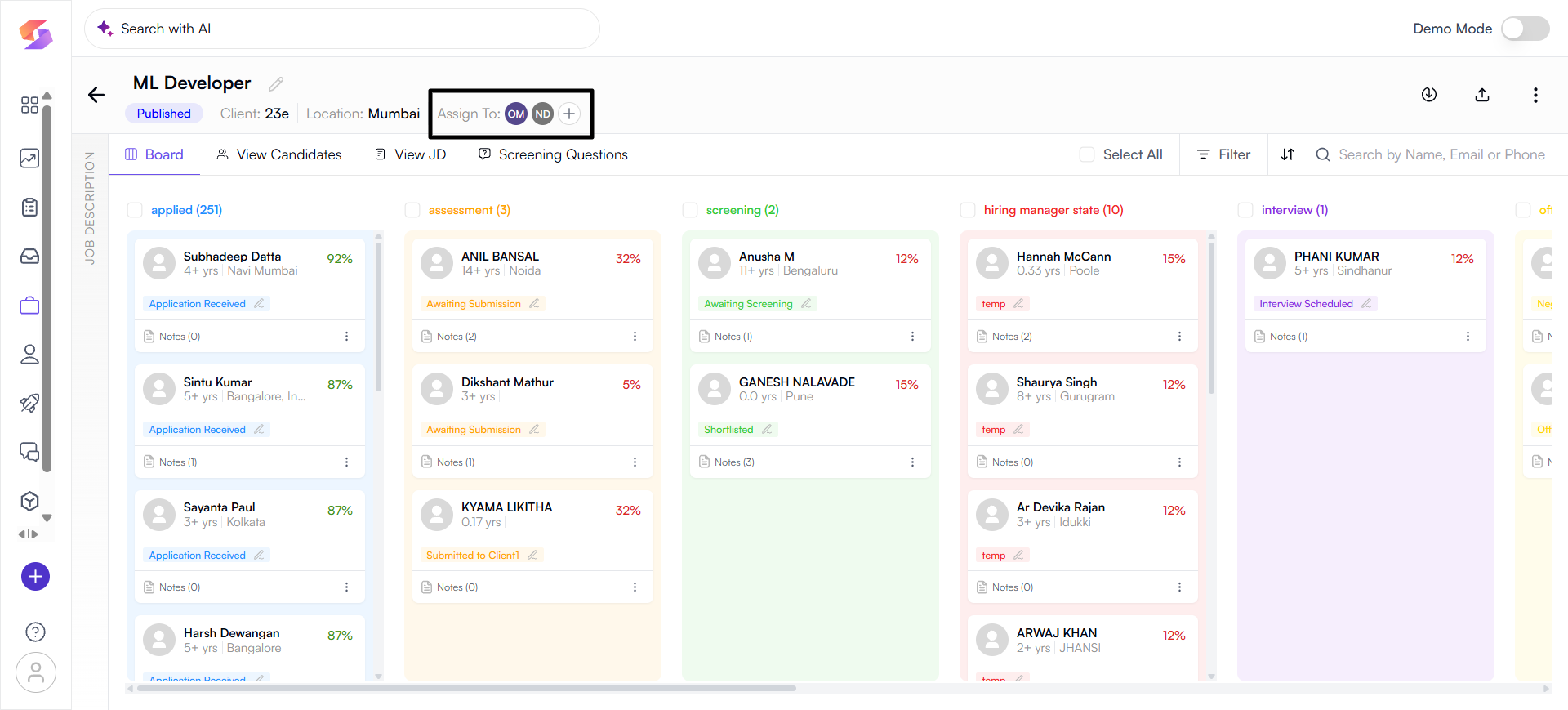Open the three-dot job options menu in the header
The image size is (1568, 710).
pyautogui.click(x=1535, y=95)
